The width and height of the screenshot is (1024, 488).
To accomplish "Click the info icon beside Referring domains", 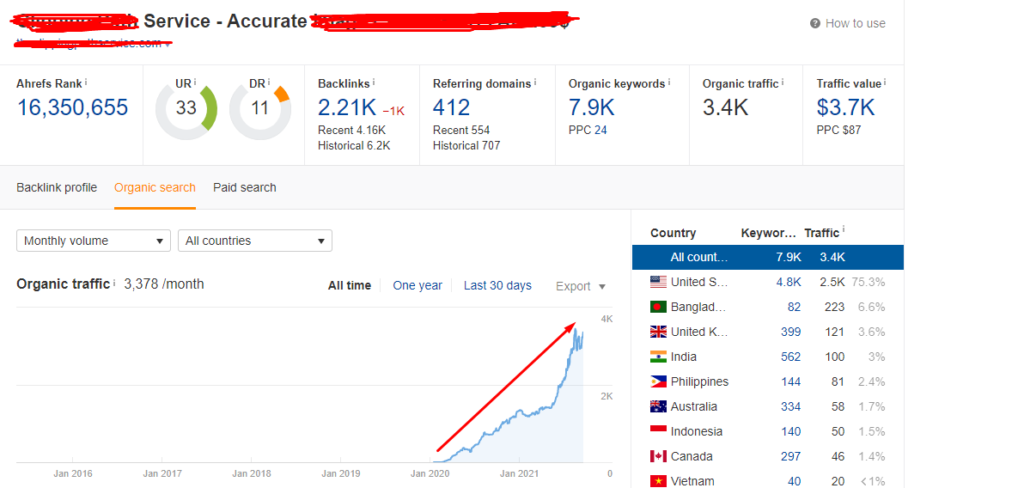I will 535,83.
